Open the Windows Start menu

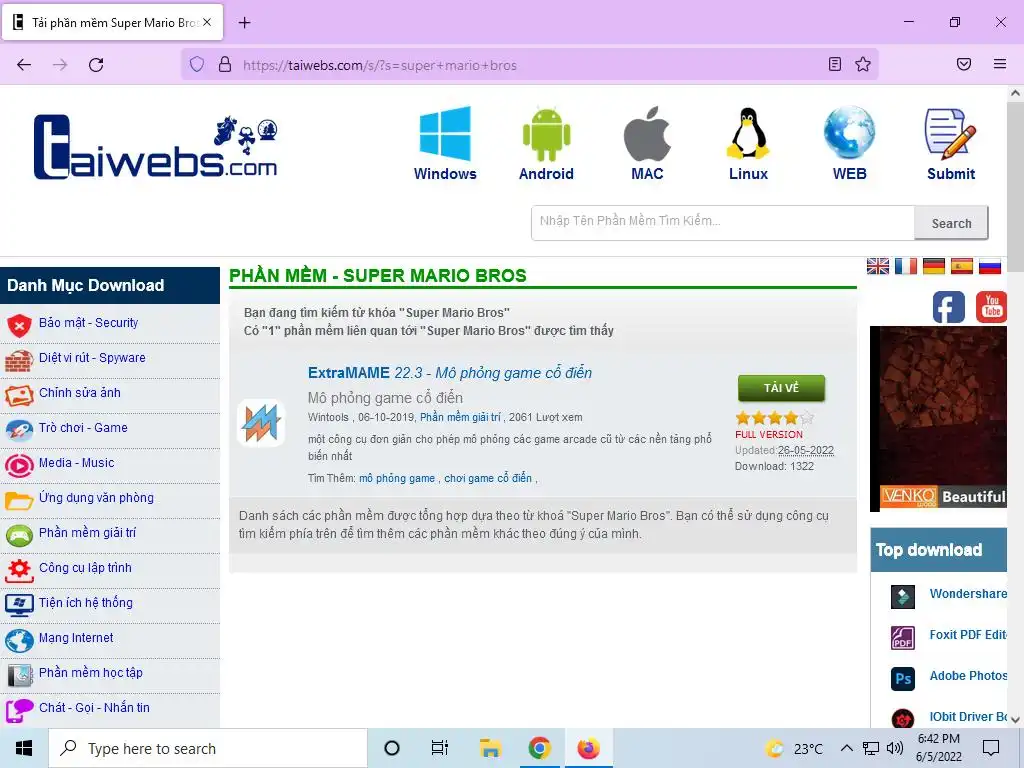coord(24,748)
